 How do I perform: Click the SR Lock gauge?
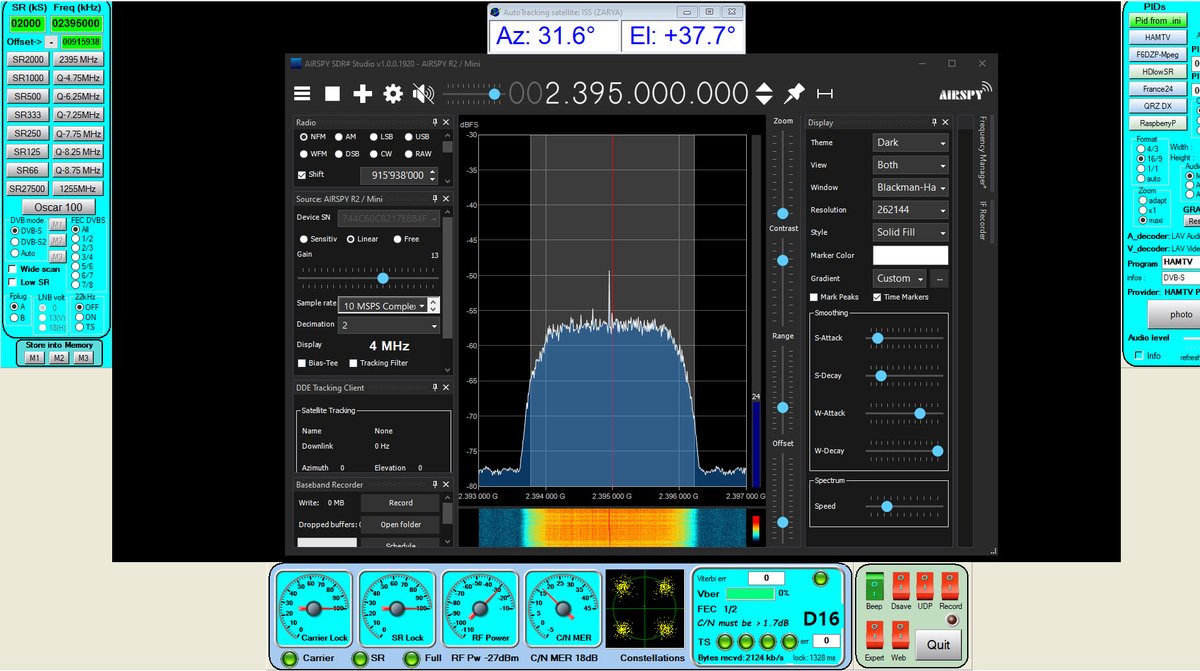pyautogui.click(x=397, y=608)
